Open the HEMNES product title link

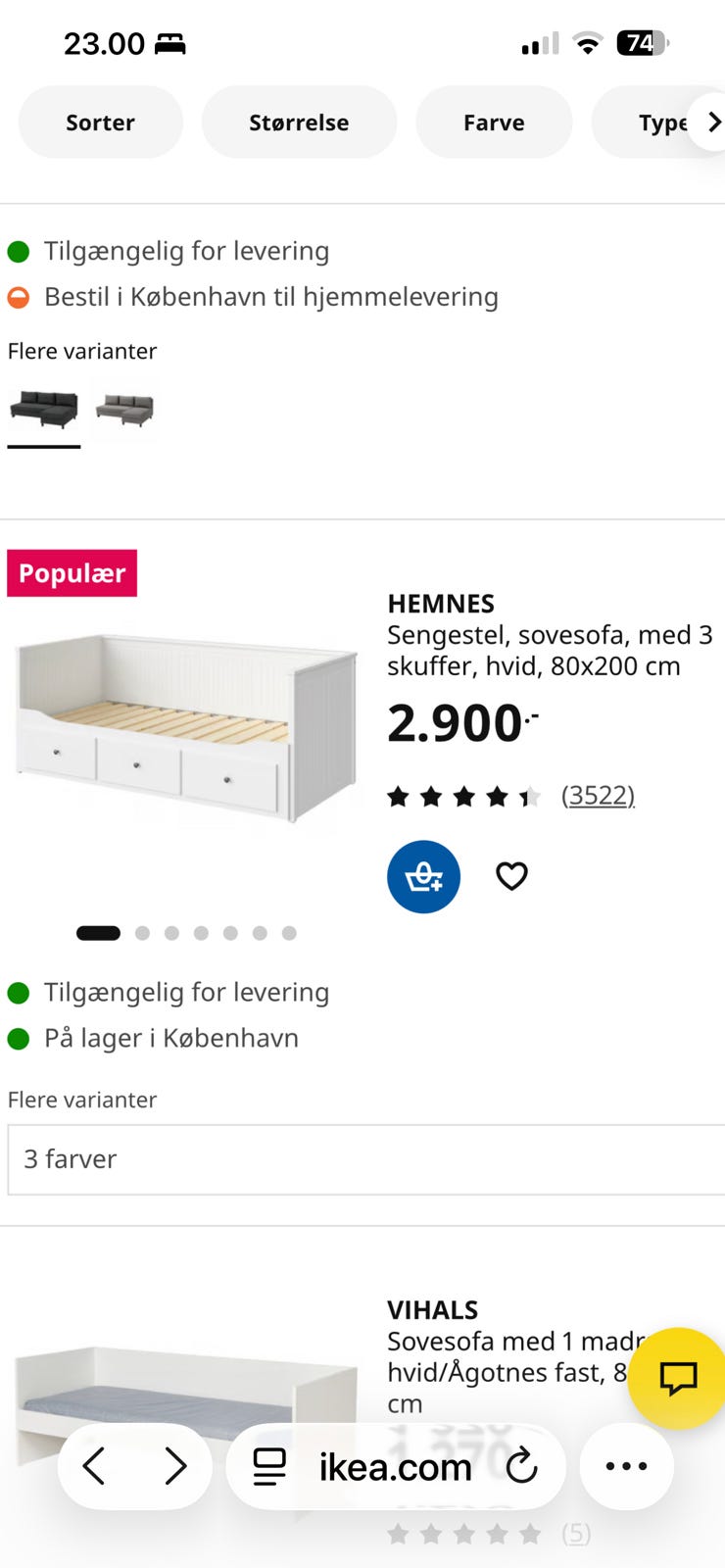441,604
